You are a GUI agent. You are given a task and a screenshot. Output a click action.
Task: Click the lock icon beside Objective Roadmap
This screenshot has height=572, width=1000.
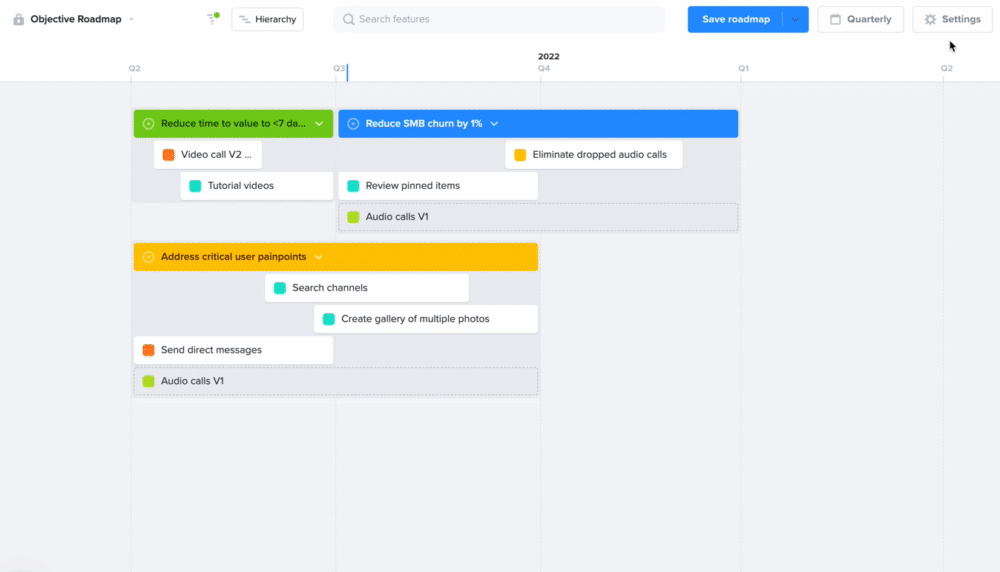(18, 19)
